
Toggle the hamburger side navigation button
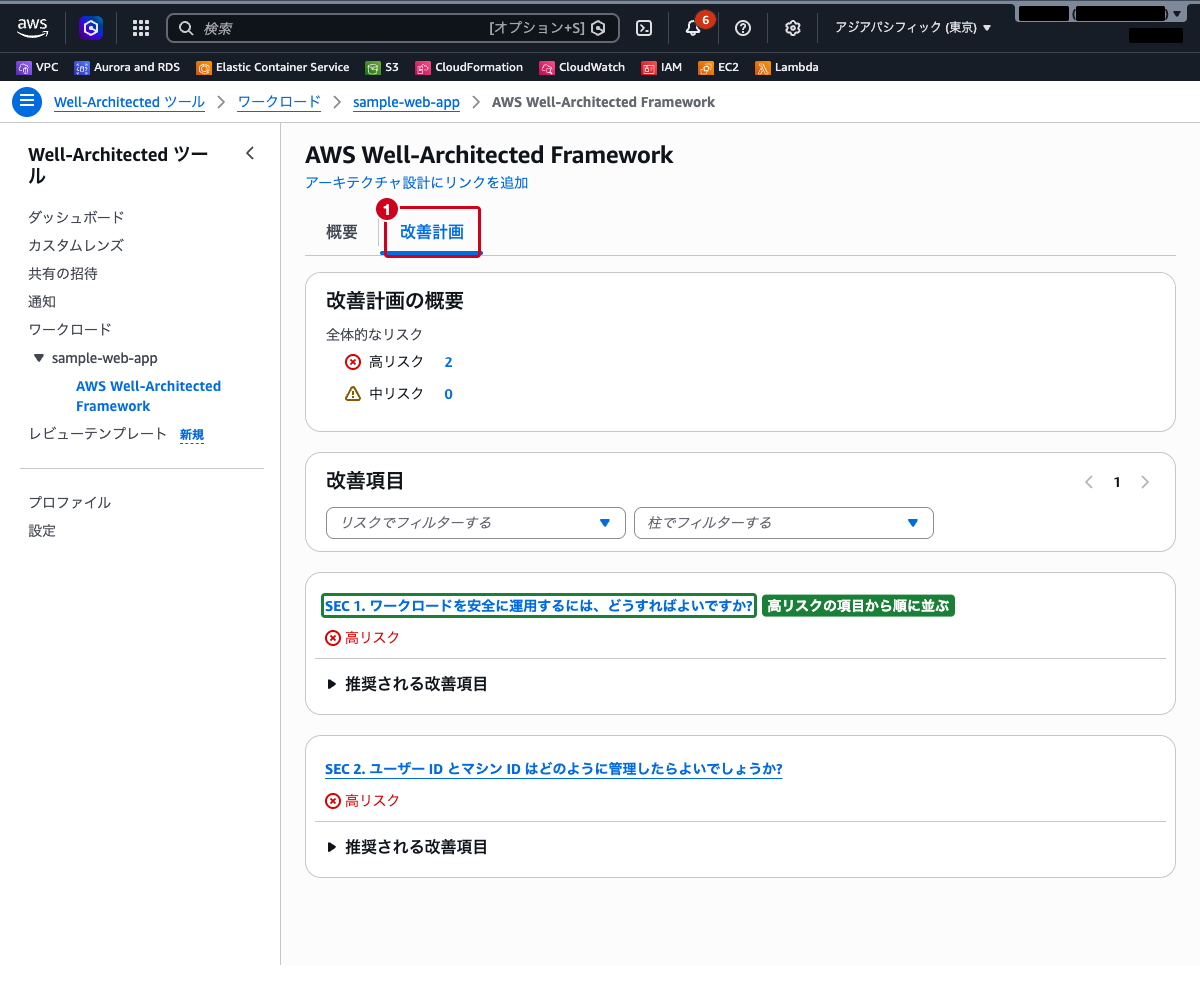click(x=27, y=102)
